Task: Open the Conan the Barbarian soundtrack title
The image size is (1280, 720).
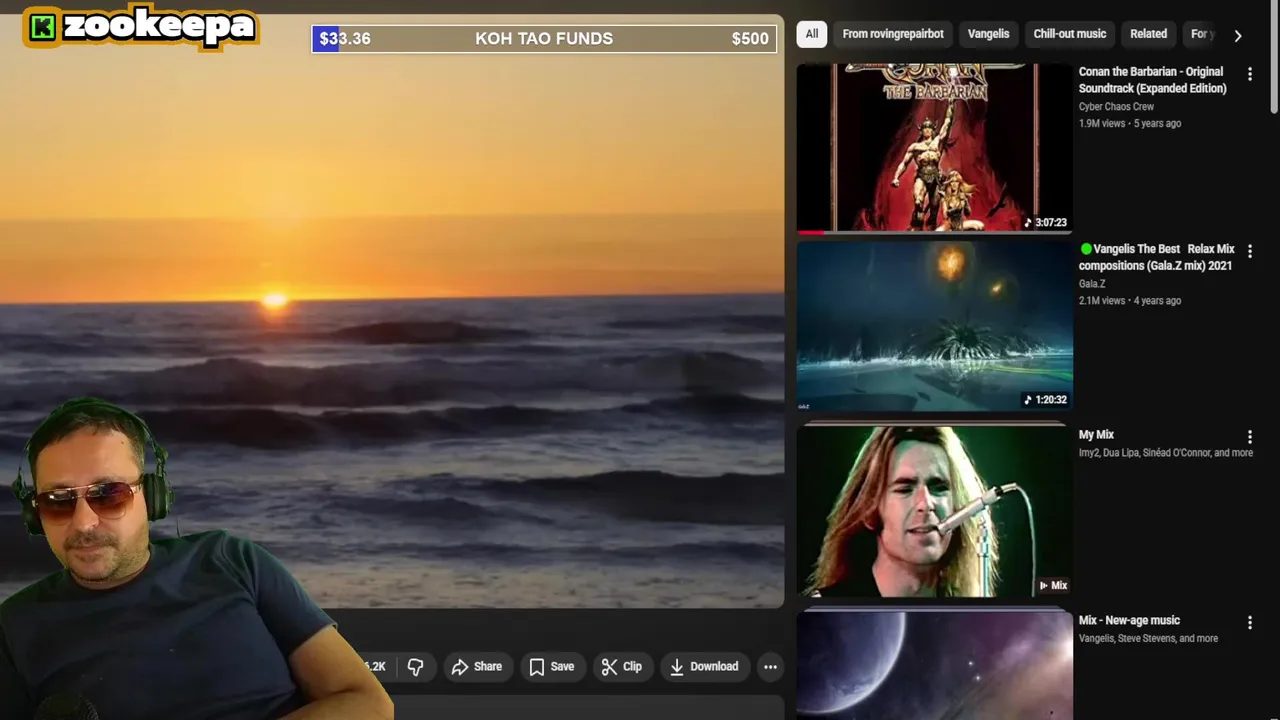Action: coord(1153,80)
